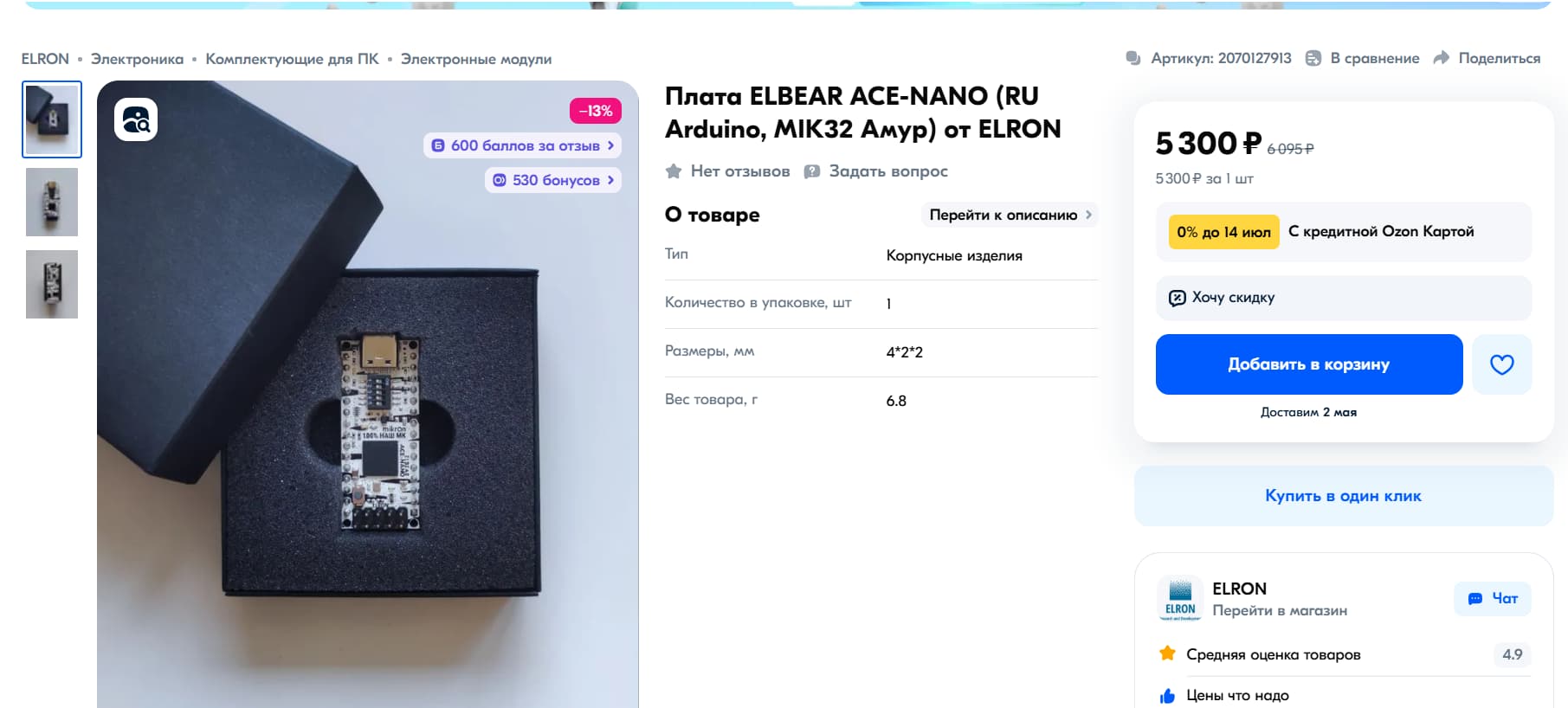Expand 530 бонусов badge

(x=553, y=180)
